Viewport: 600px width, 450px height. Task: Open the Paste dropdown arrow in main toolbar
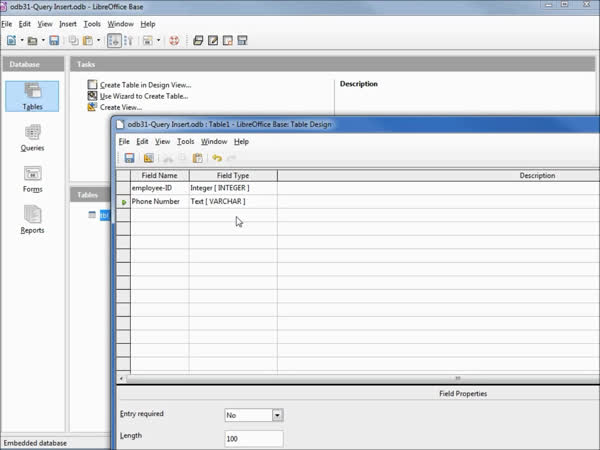coord(98,40)
